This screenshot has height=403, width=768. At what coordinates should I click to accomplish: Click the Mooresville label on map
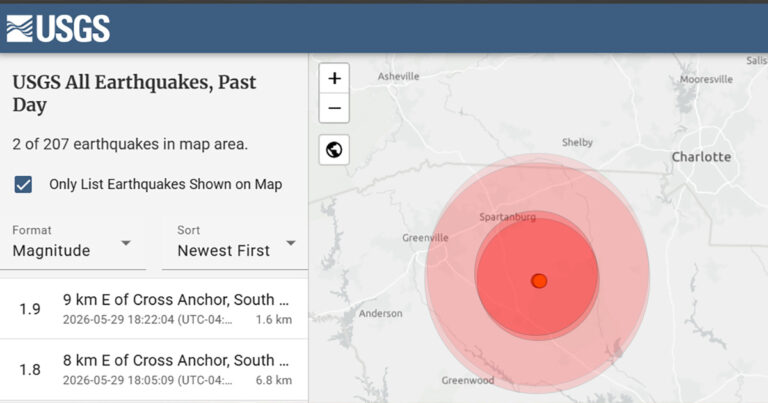click(706, 79)
